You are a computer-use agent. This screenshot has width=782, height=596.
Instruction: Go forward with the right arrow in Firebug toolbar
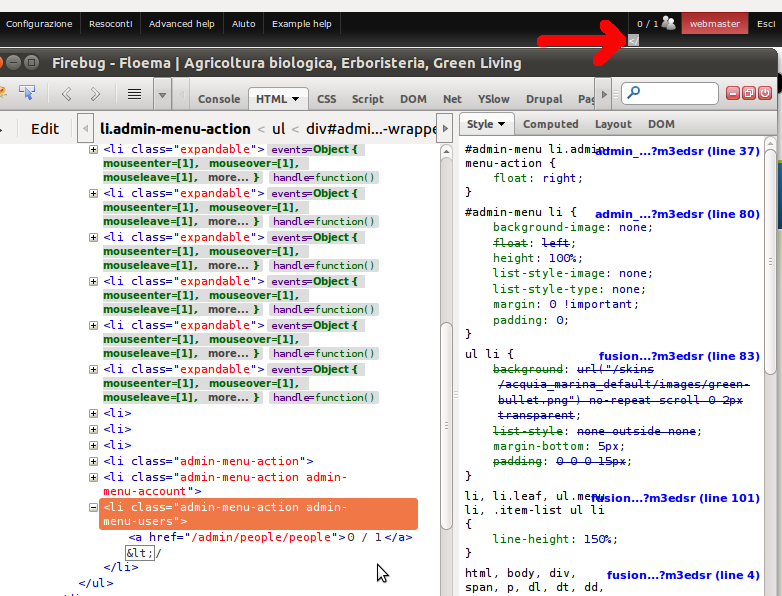tap(95, 94)
